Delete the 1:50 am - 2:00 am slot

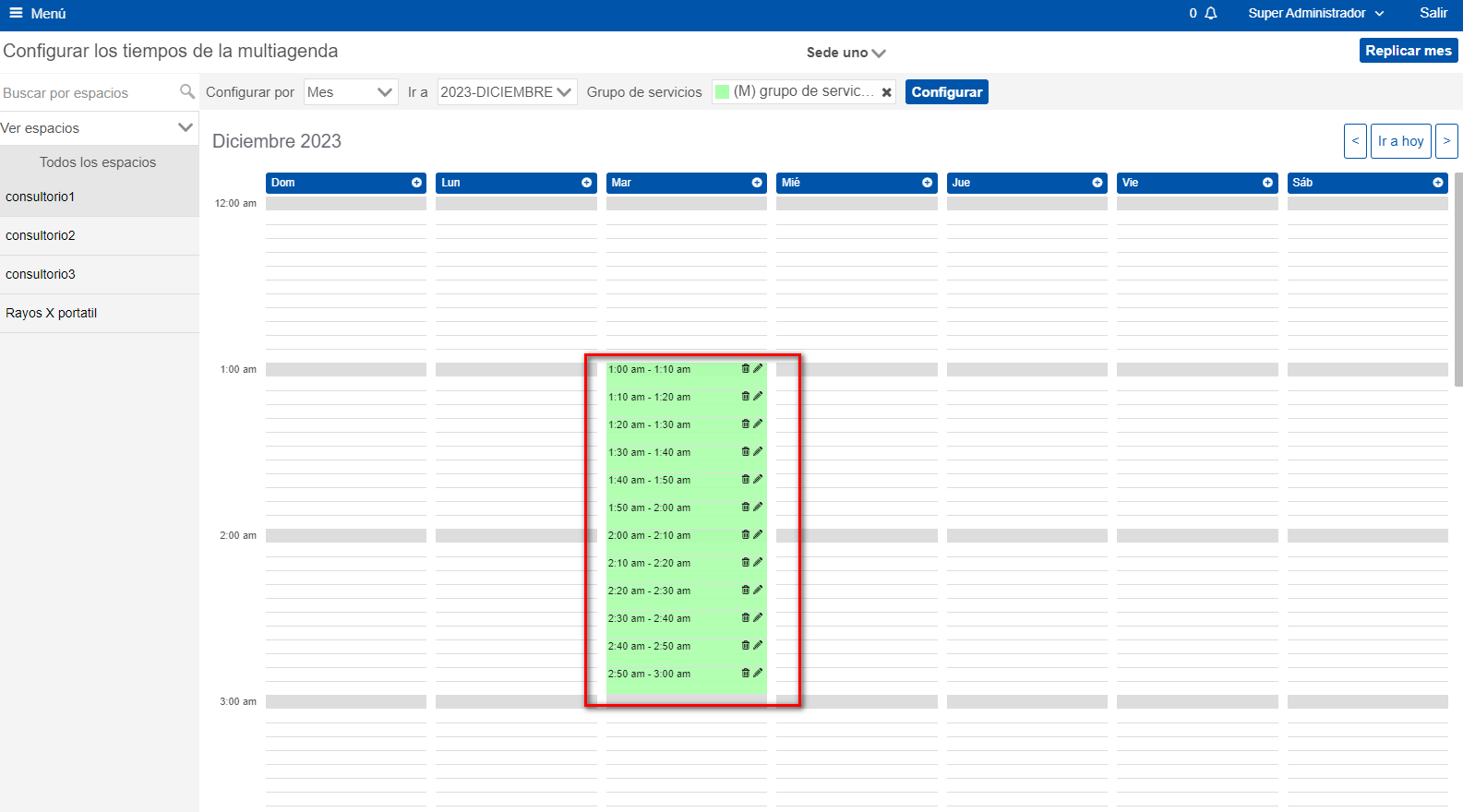coord(746,507)
